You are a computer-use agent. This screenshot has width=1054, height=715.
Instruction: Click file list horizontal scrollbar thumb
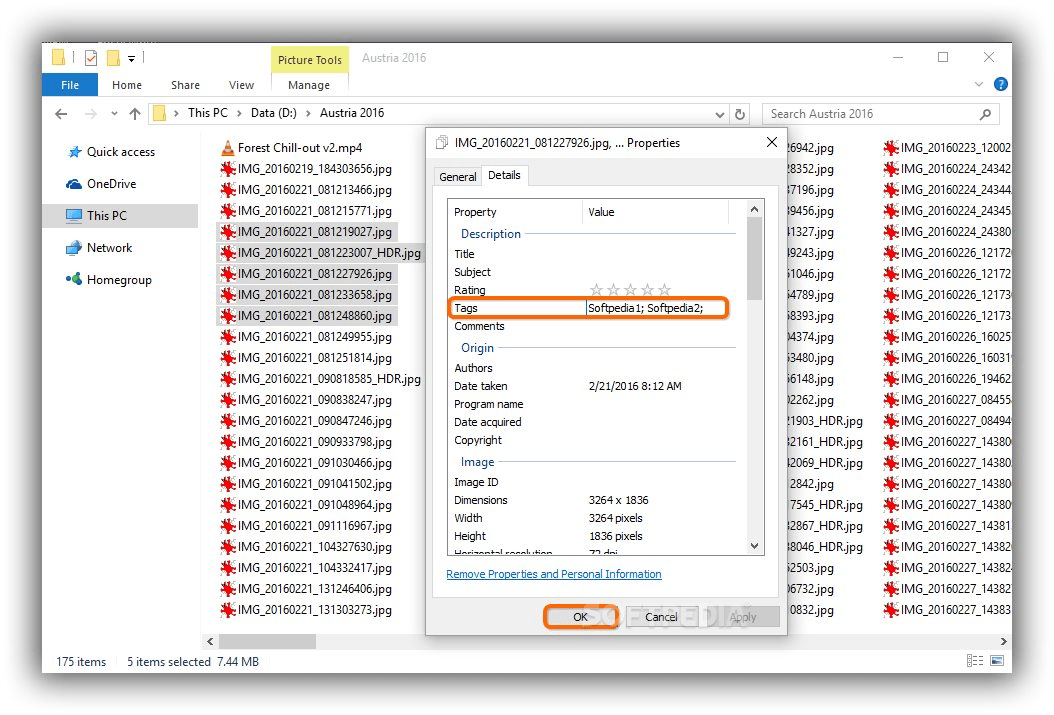point(268,642)
